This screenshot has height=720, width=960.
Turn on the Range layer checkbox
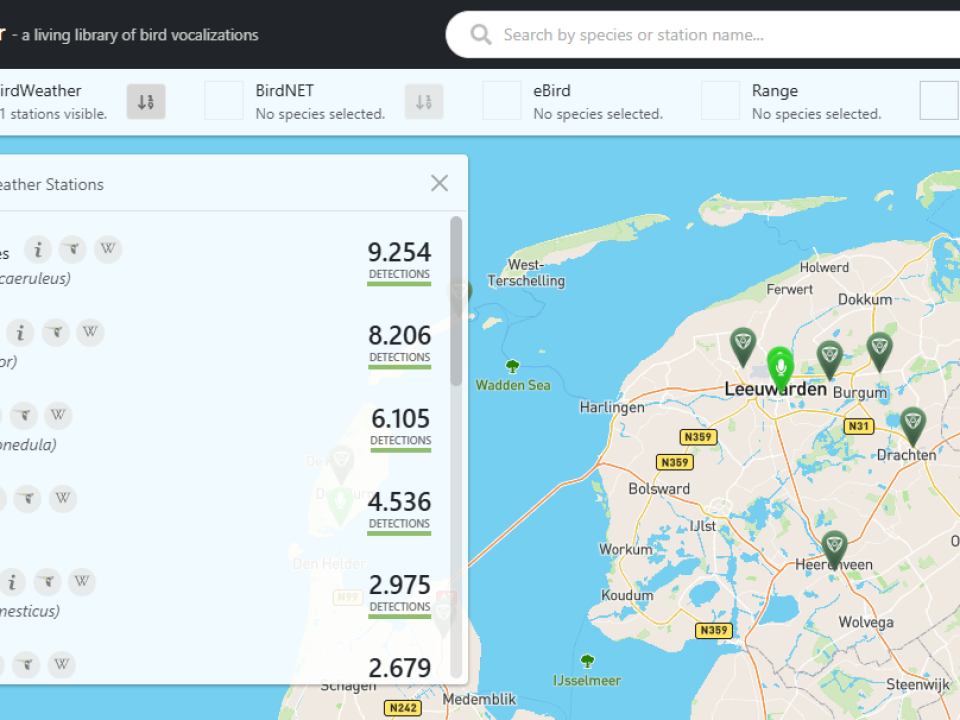coord(720,101)
